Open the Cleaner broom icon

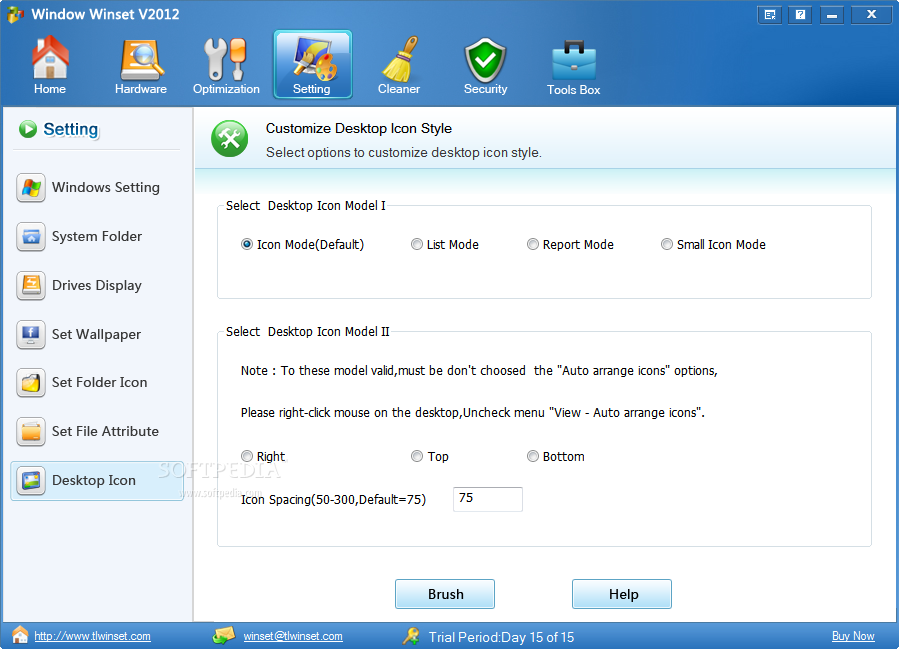[x=400, y=58]
